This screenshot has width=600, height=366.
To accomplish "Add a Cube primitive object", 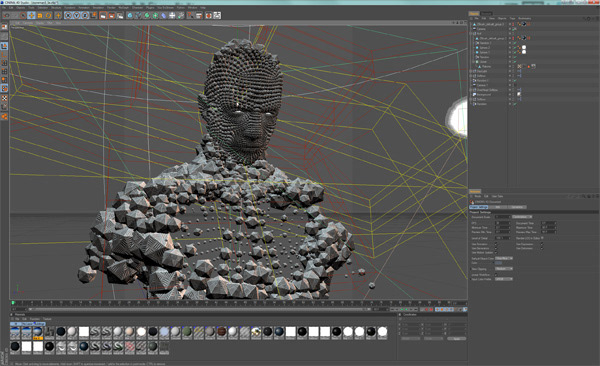I will [x=130, y=15].
